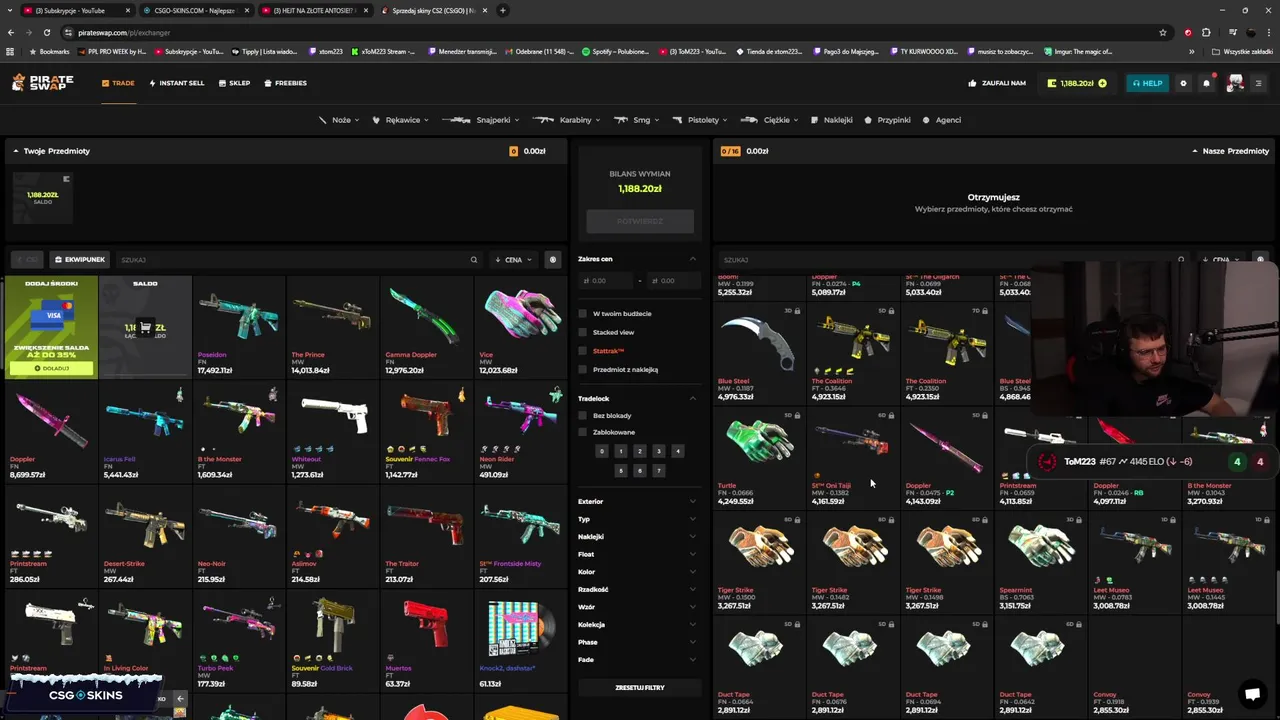The width and height of the screenshot is (1280, 720).
Task: Open a new browser tab
Action: click(502, 10)
